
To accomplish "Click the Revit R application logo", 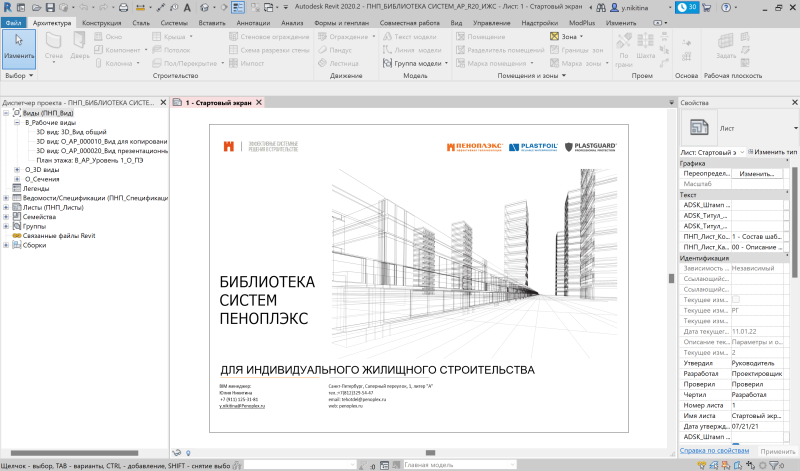I will click(x=7, y=7).
